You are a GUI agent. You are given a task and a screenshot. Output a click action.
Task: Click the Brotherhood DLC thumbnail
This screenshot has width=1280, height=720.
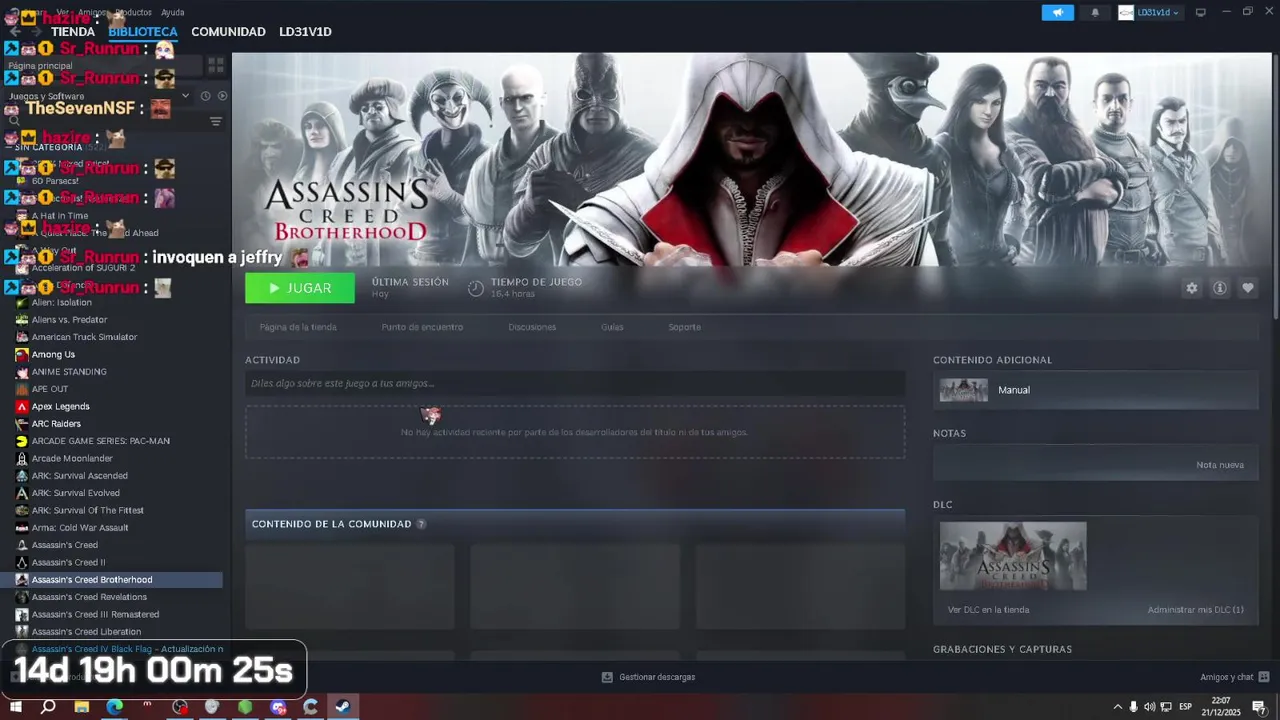(x=1013, y=556)
